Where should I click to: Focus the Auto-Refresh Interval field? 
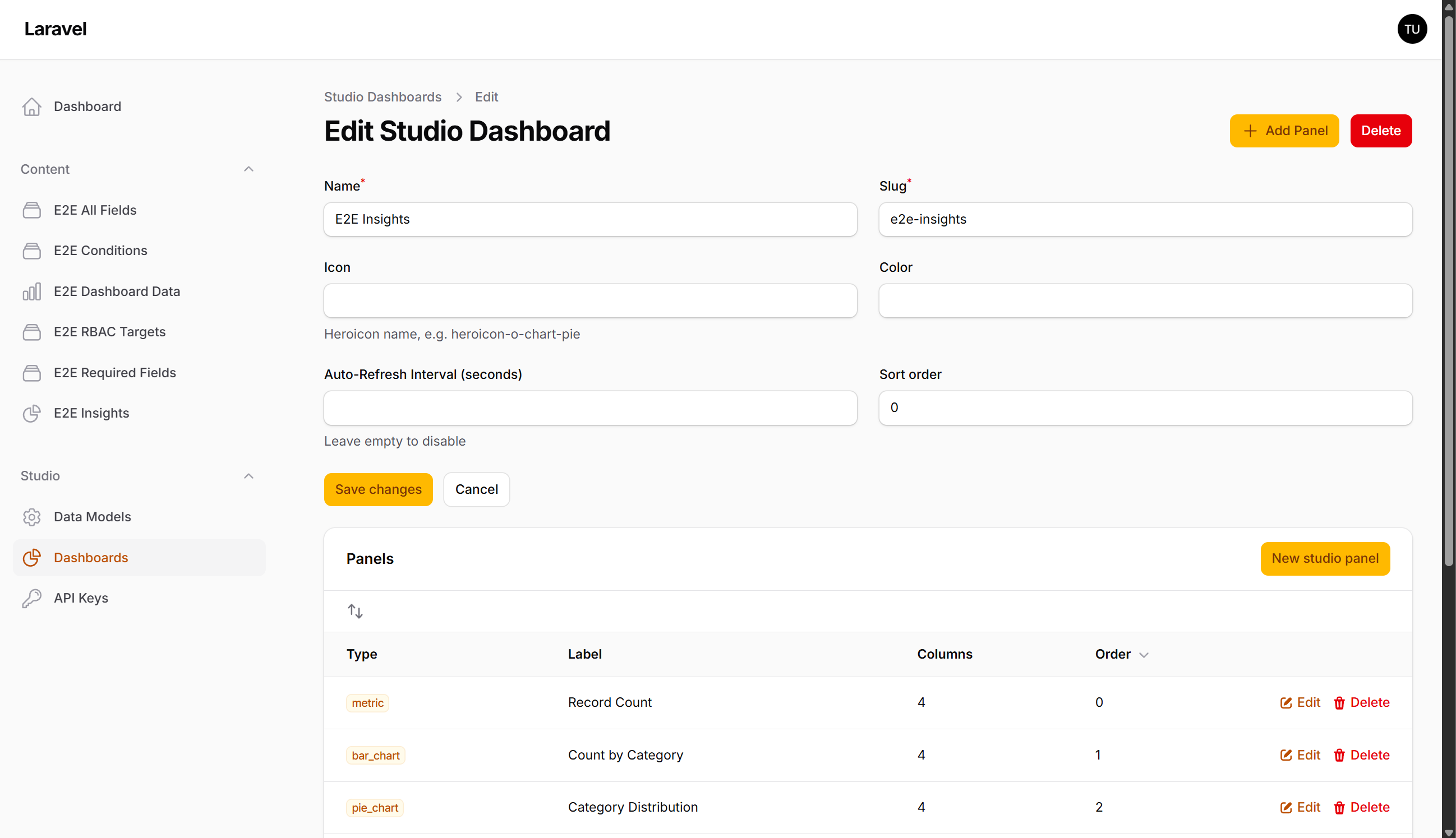point(590,408)
